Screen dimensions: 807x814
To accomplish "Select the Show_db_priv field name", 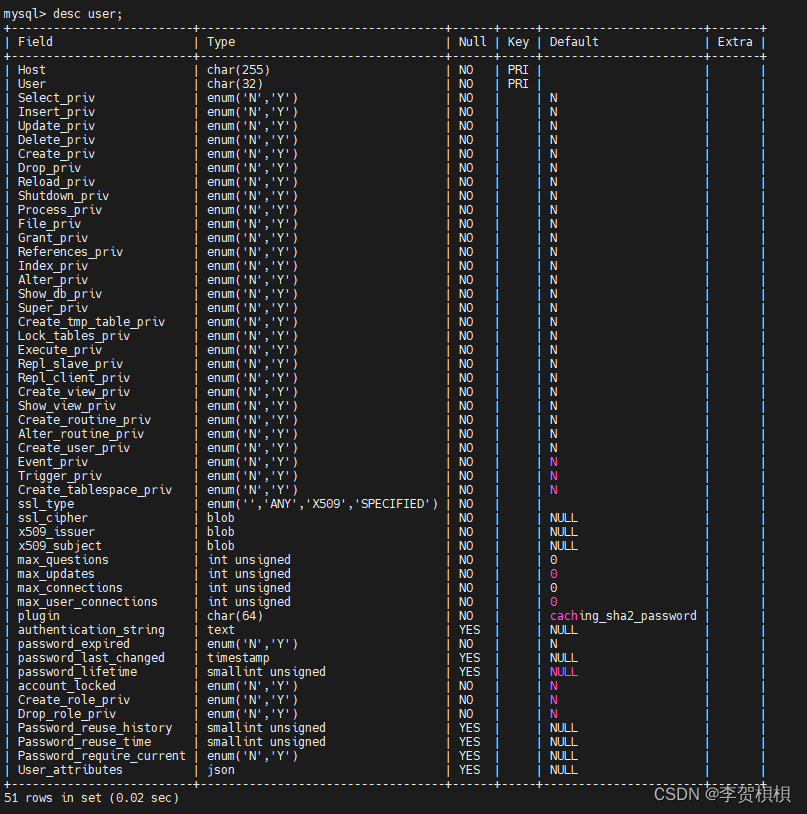I will pos(60,294).
